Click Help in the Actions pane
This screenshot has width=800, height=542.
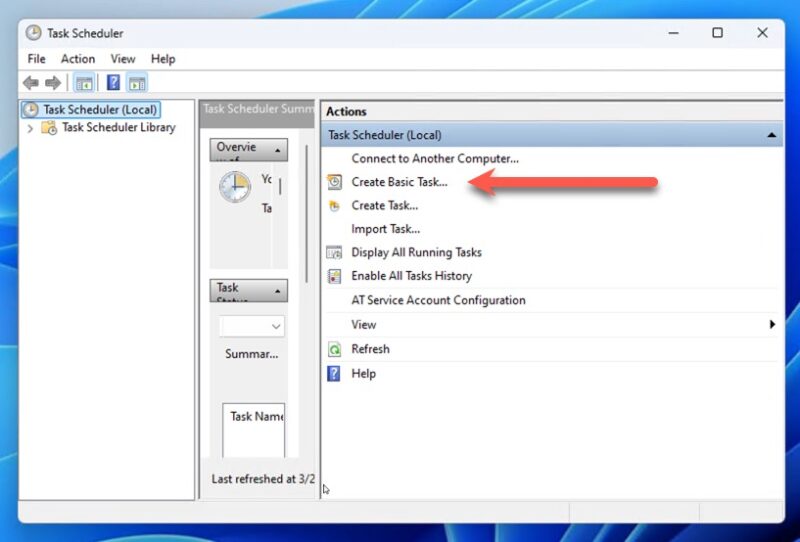(x=364, y=374)
